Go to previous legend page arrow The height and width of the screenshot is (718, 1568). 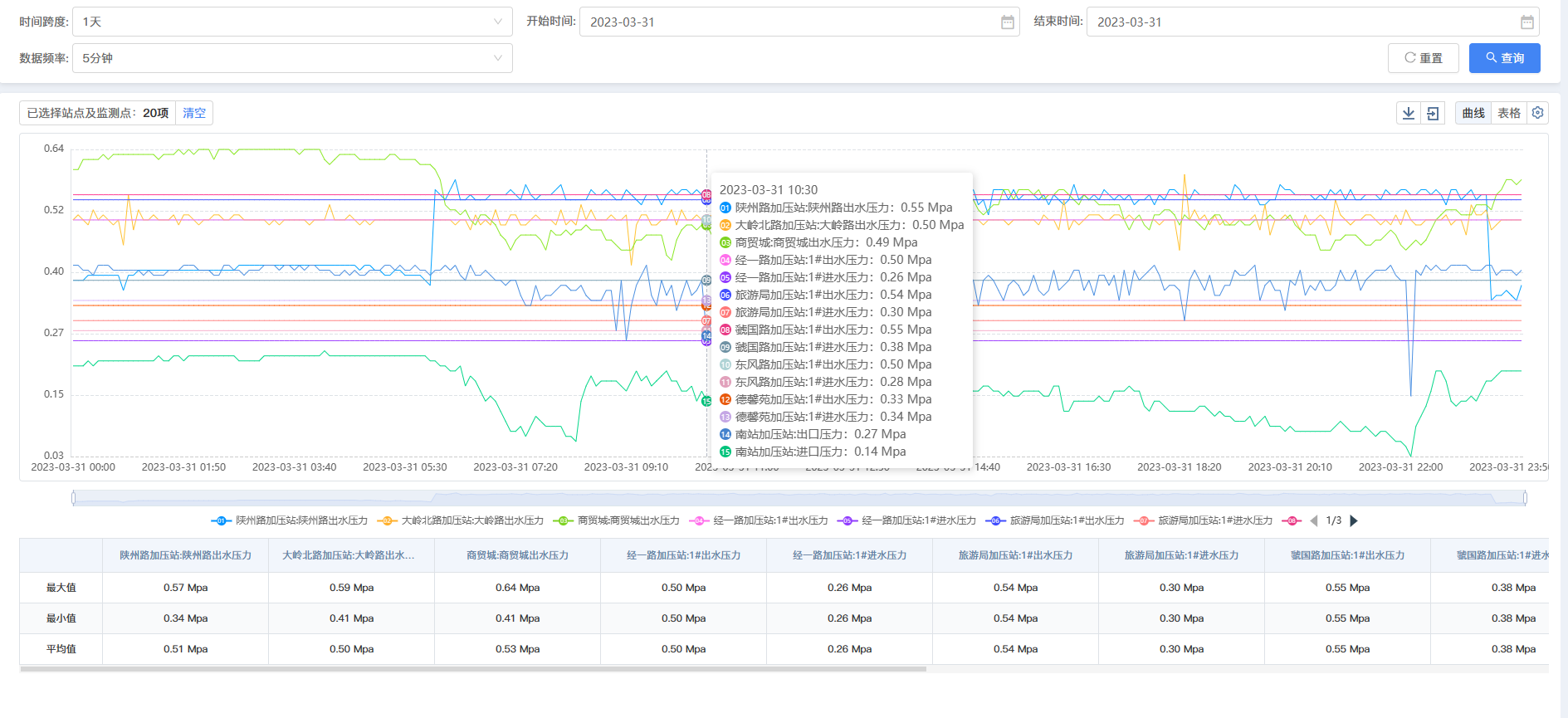tap(1314, 520)
